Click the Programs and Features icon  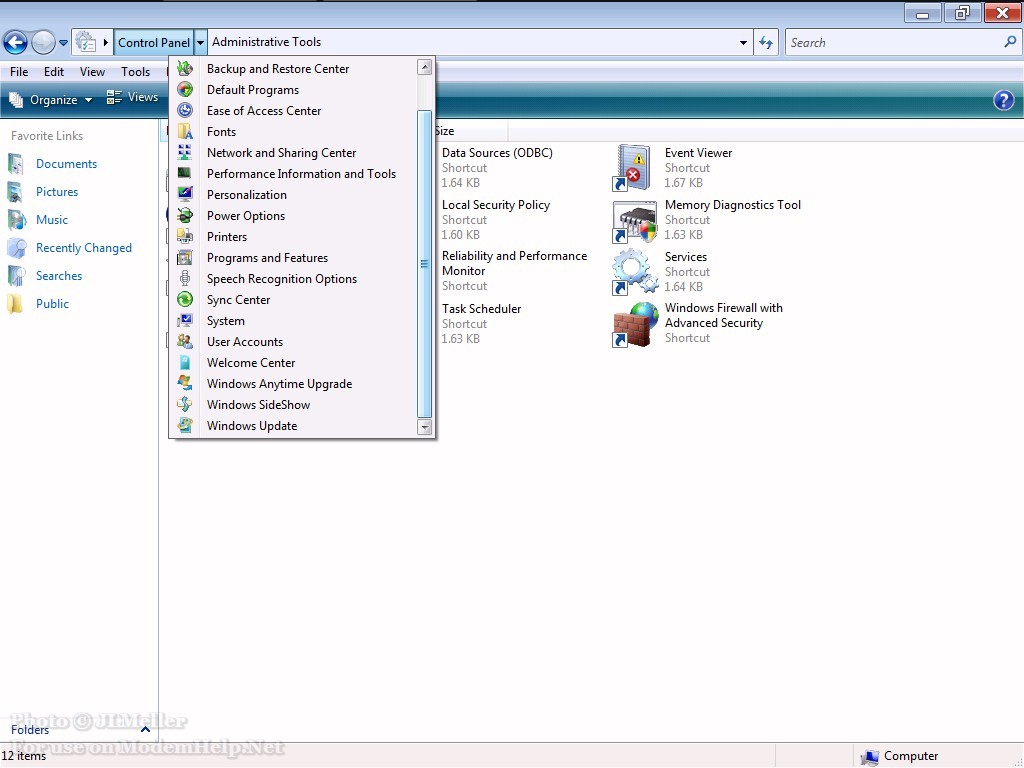click(x=185, y=257)
